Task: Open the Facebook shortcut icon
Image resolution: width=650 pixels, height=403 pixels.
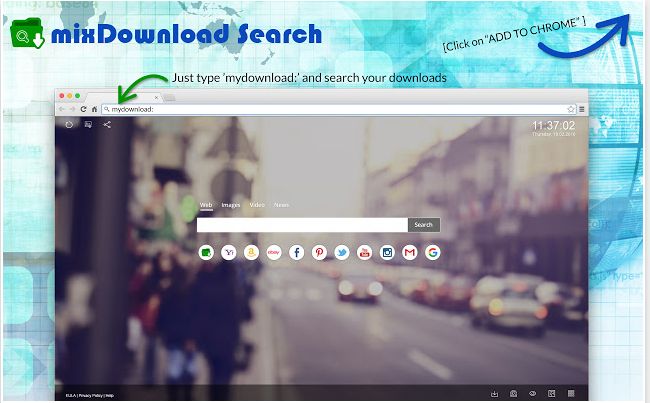Action: [296, 252]
